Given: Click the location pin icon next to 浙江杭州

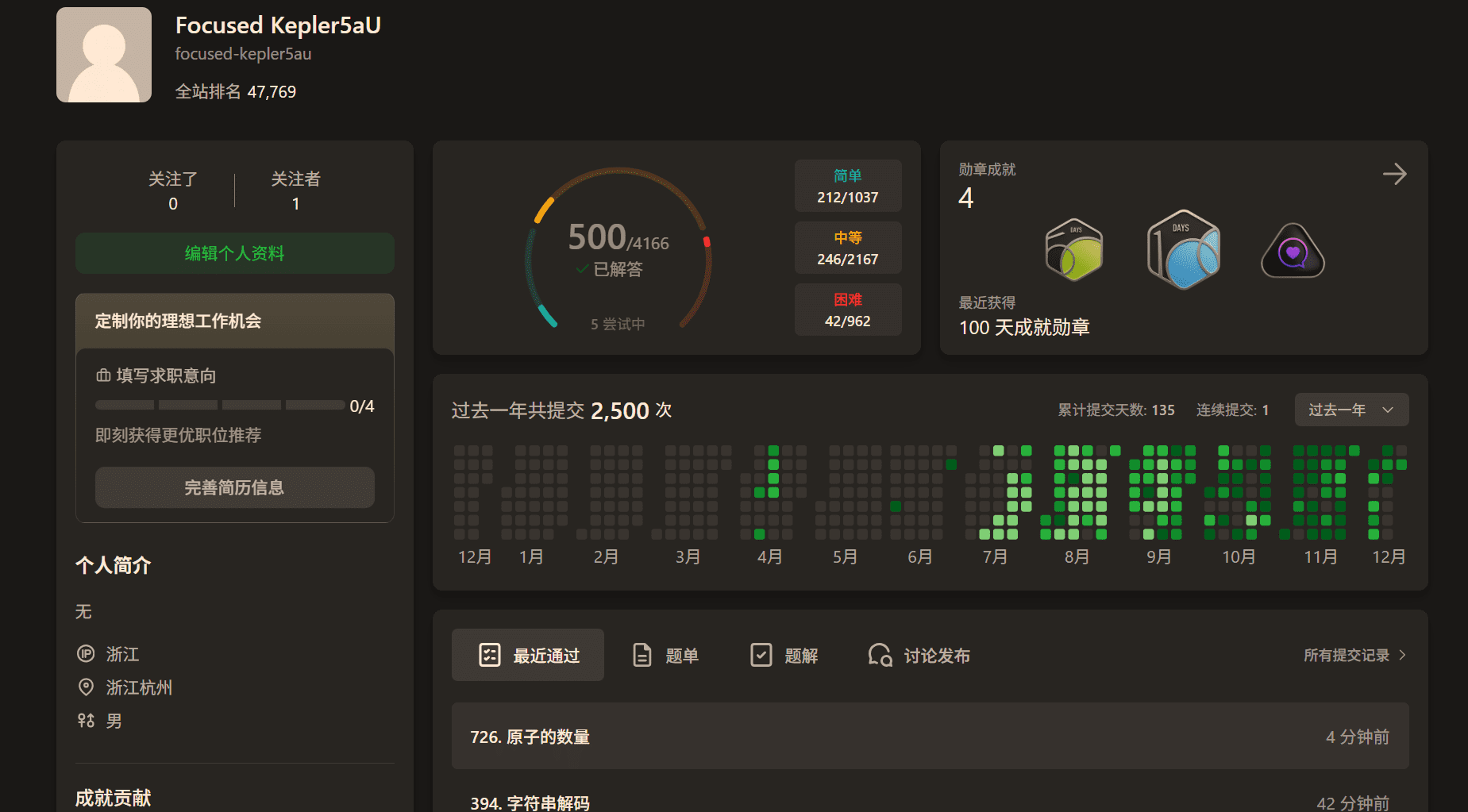Looking at the screenshot, I should click(x=86, y=687).
